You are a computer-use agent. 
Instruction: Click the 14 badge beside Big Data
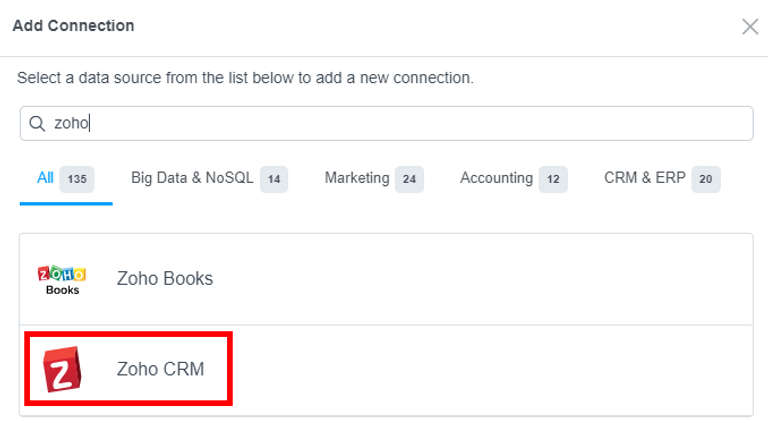tap(274, 179)
